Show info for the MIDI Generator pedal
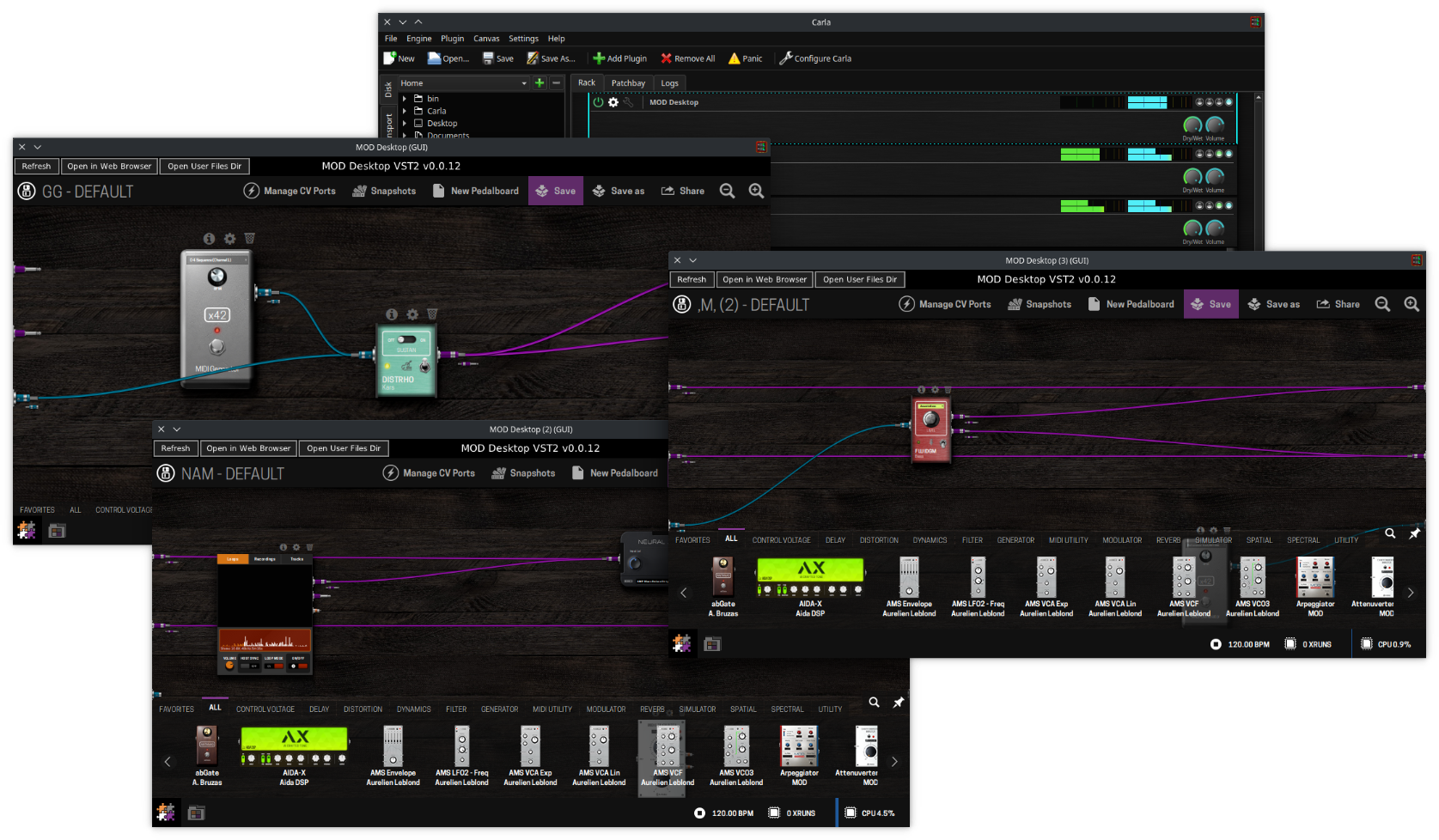The image size is (1439, 840). pyautogui.click(x=209, y=239)
